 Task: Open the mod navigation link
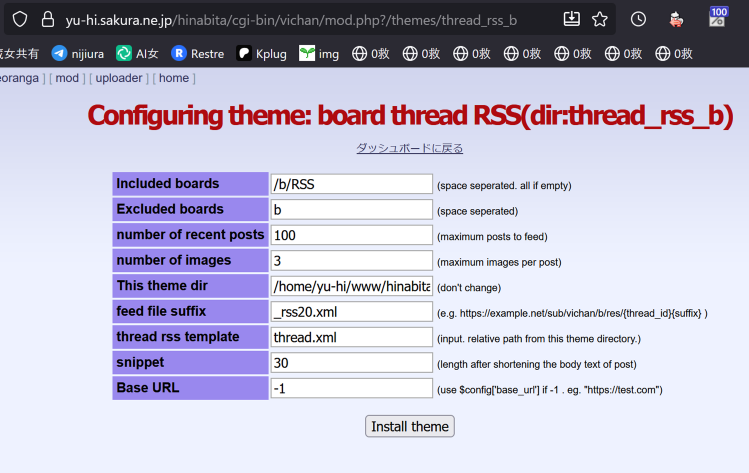[x=67, y=78]
